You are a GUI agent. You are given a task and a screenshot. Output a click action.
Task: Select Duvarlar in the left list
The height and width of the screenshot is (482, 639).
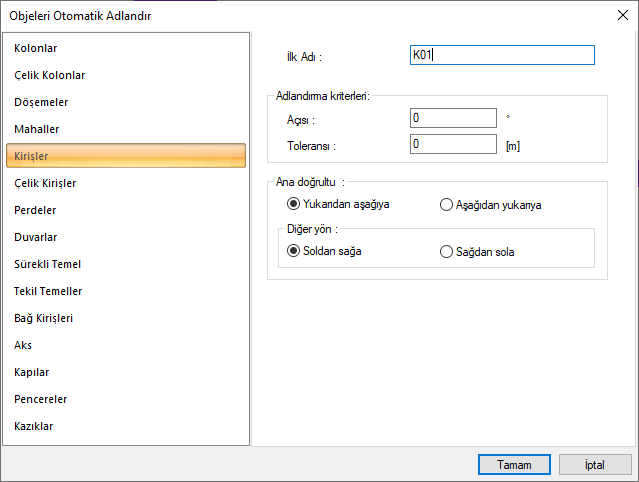coord(35,237)
